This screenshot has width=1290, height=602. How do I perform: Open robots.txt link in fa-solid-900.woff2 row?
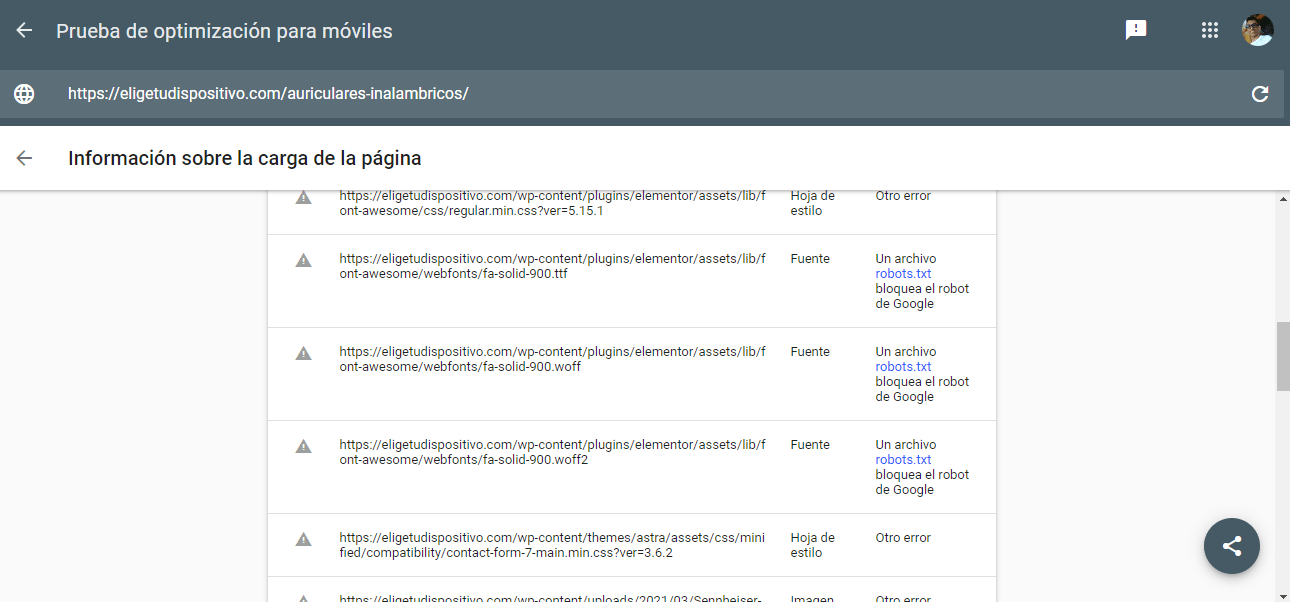click(x=903, y=460)
